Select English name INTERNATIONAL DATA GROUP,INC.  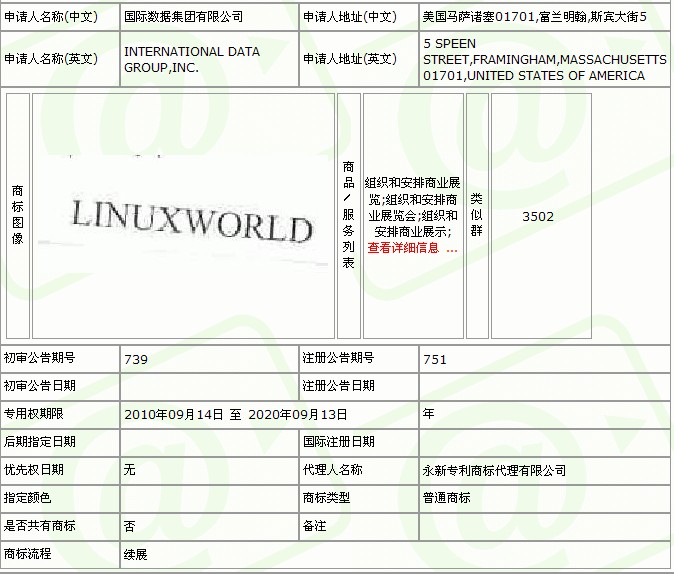tap(192, 59)
